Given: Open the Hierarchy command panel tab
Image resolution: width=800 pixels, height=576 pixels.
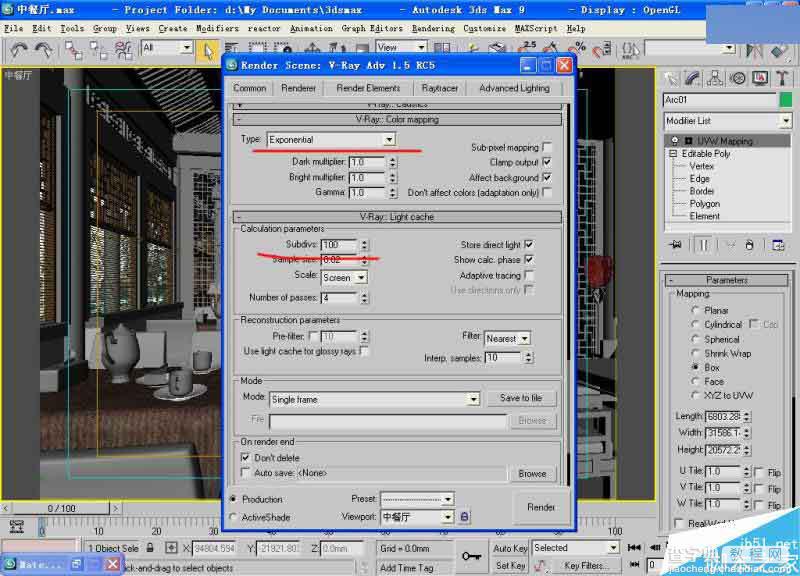Looking at the screenshot, I should (x=714, y=78).
